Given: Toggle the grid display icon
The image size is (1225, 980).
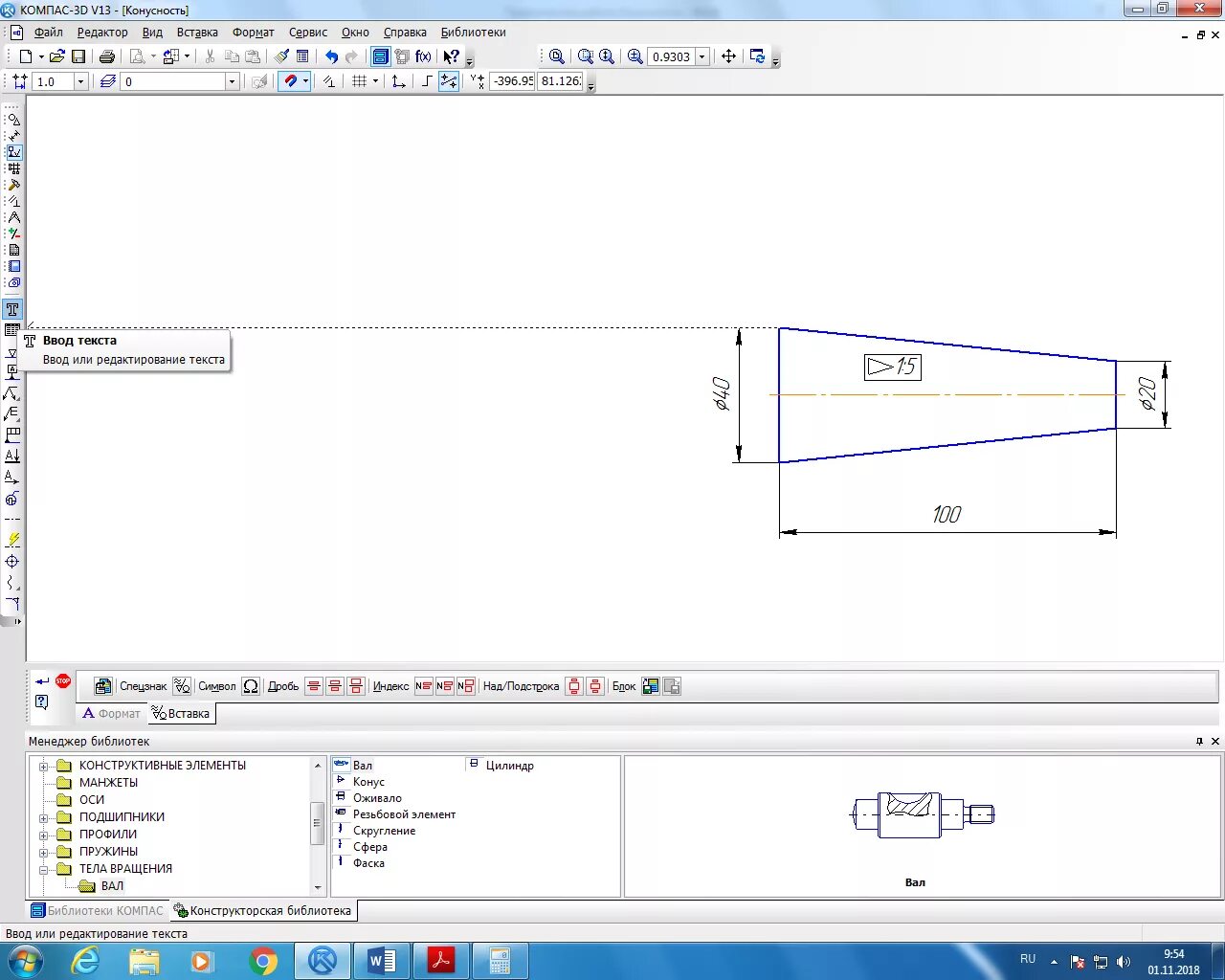Looking at the screenshot, I should point(359,81).
